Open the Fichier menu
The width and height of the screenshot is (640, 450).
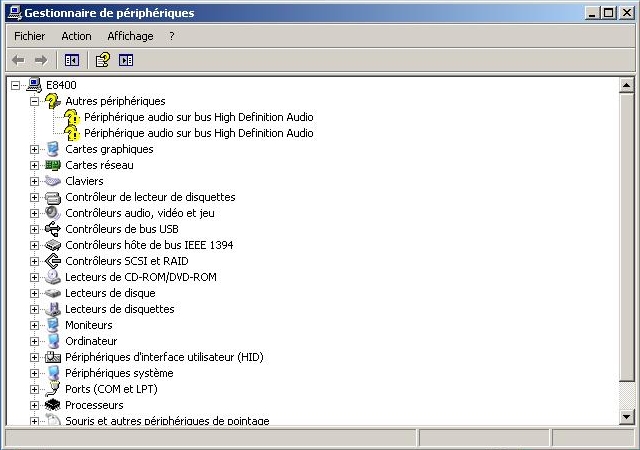point(29,36)
